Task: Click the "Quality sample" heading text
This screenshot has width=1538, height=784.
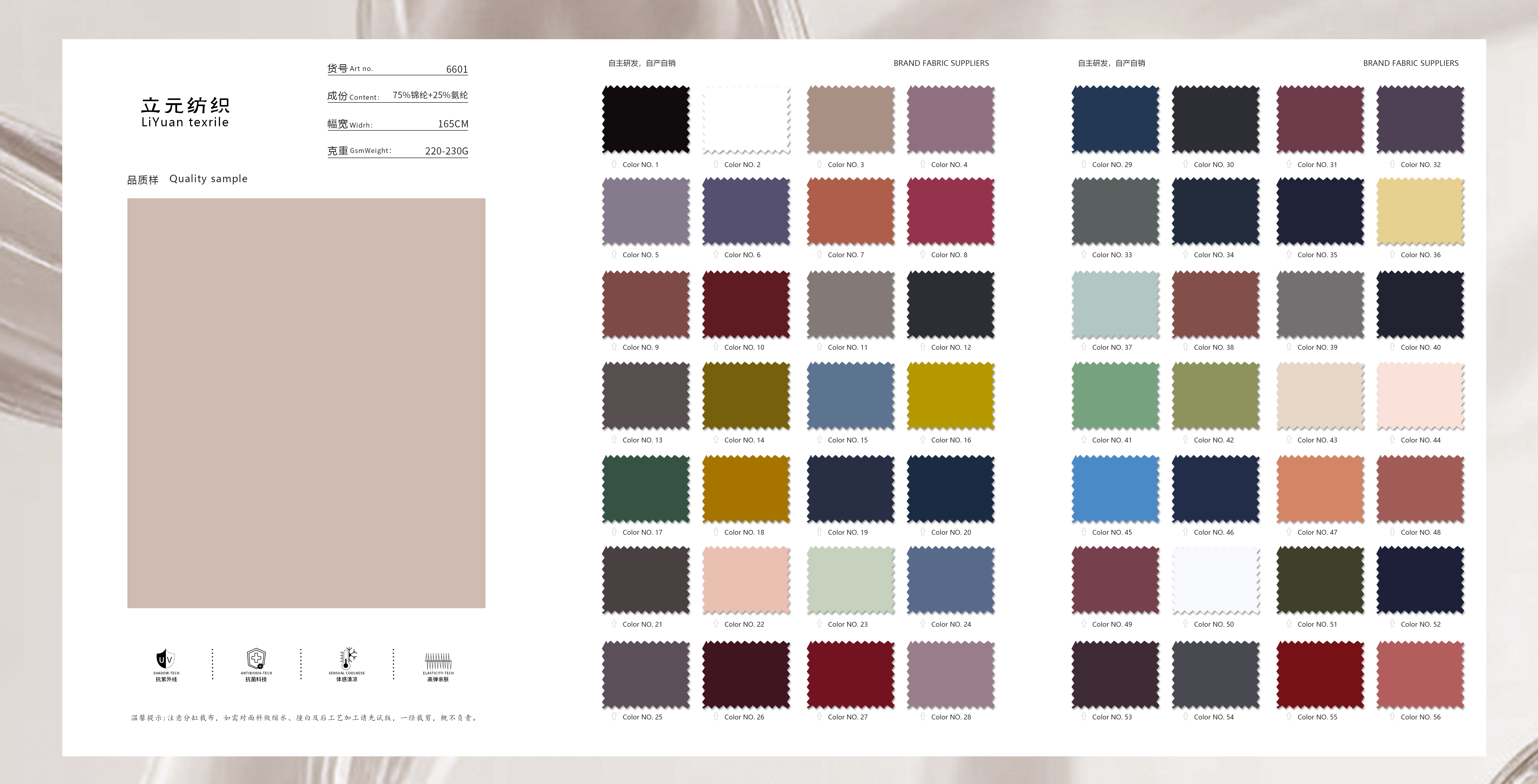Action: 208,179
